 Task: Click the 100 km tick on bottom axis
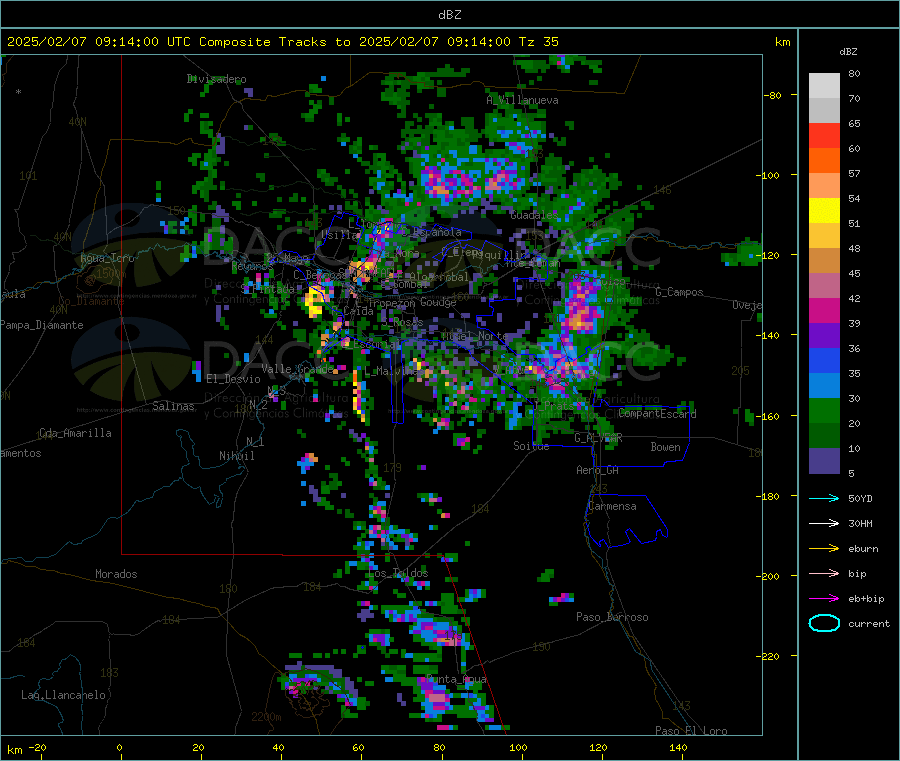[x=518, y=747]
